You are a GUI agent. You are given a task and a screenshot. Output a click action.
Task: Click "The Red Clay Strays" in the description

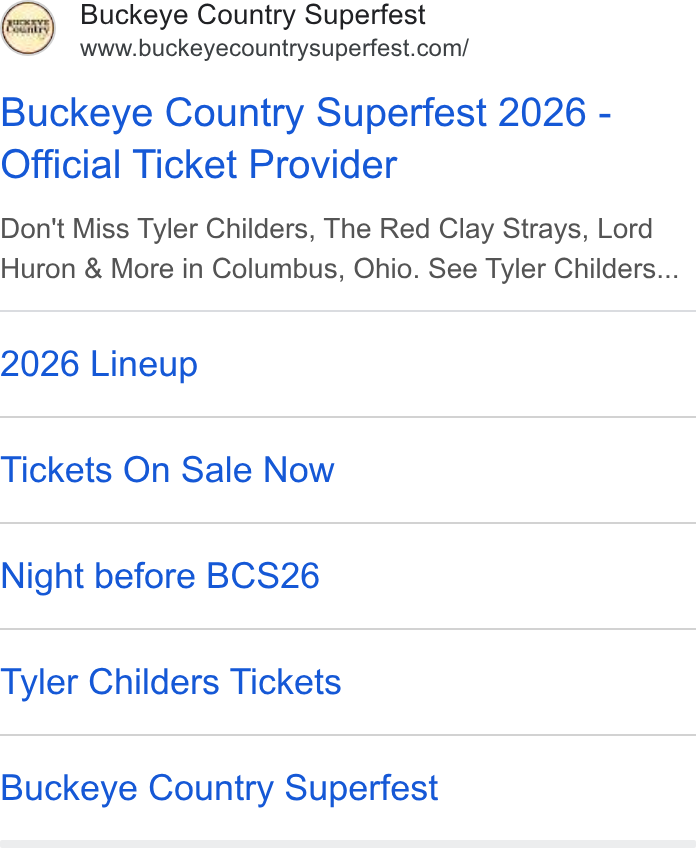[455, 229]
